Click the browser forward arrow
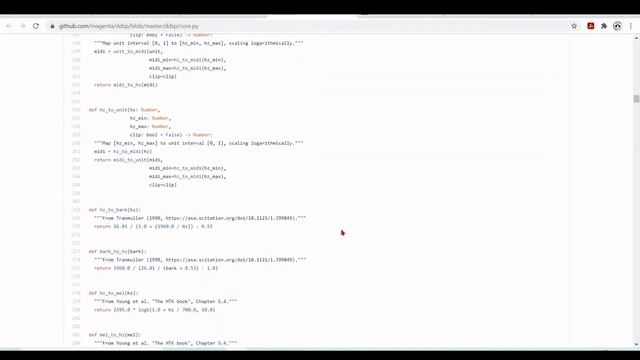 pyautogui.click(x=22, y=26)
